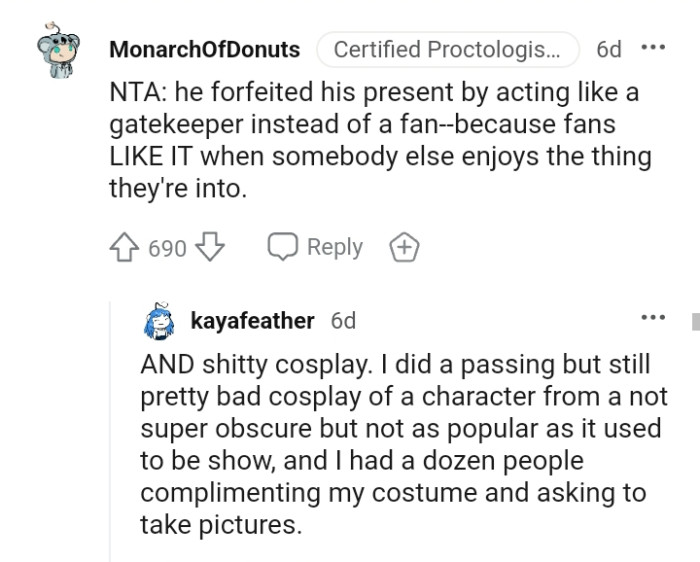Open more options for kayafeather's reply
Image resolution: width=700 pixels, height=562 pixels.
tap(653, 318)
